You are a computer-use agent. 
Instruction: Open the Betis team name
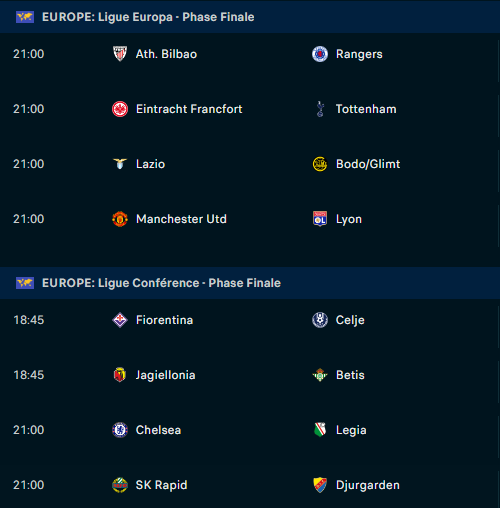350,375
